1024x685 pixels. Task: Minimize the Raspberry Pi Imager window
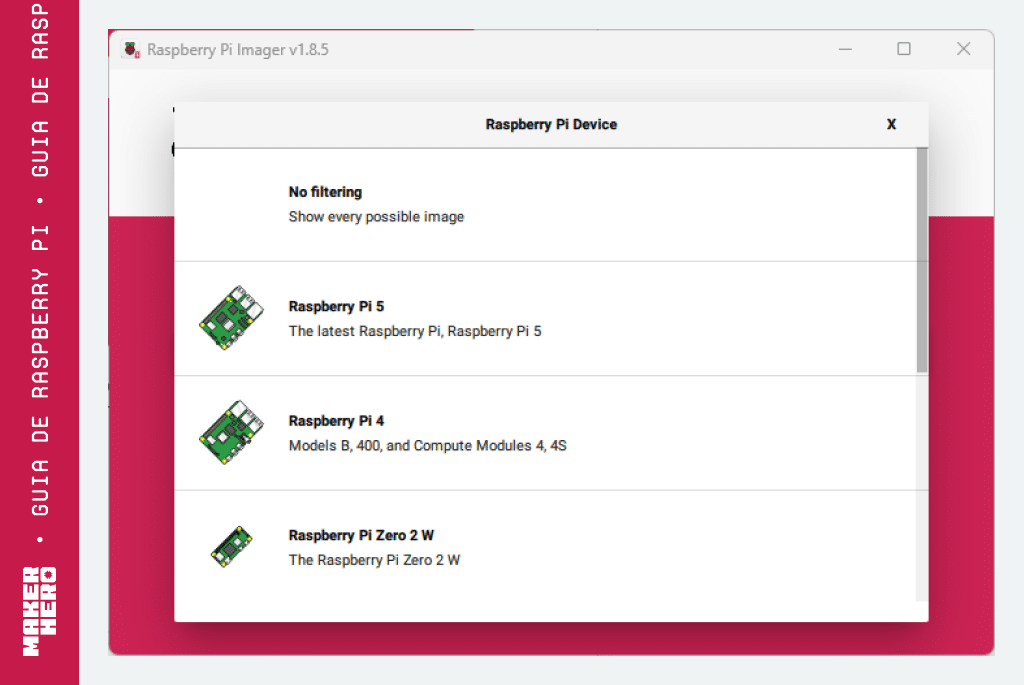[845, 49]
